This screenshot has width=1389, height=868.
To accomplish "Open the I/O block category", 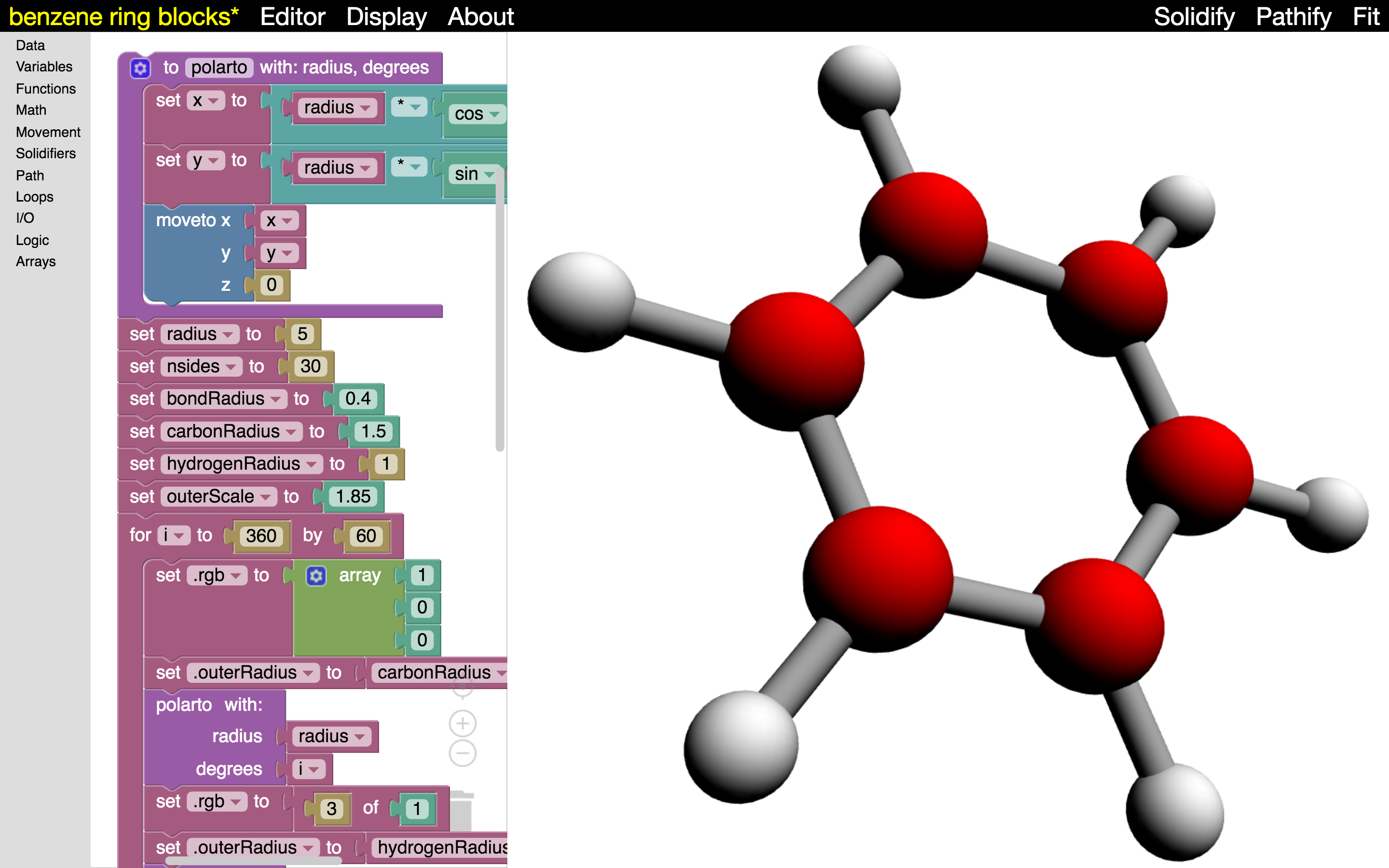I will [x=25, y=218].
